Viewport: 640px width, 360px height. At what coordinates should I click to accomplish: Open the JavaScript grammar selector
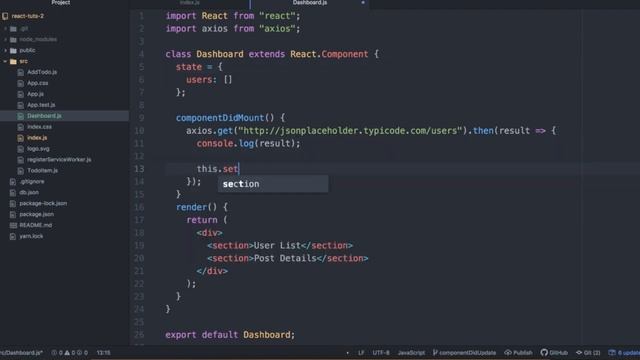click(x=411, y=353)
